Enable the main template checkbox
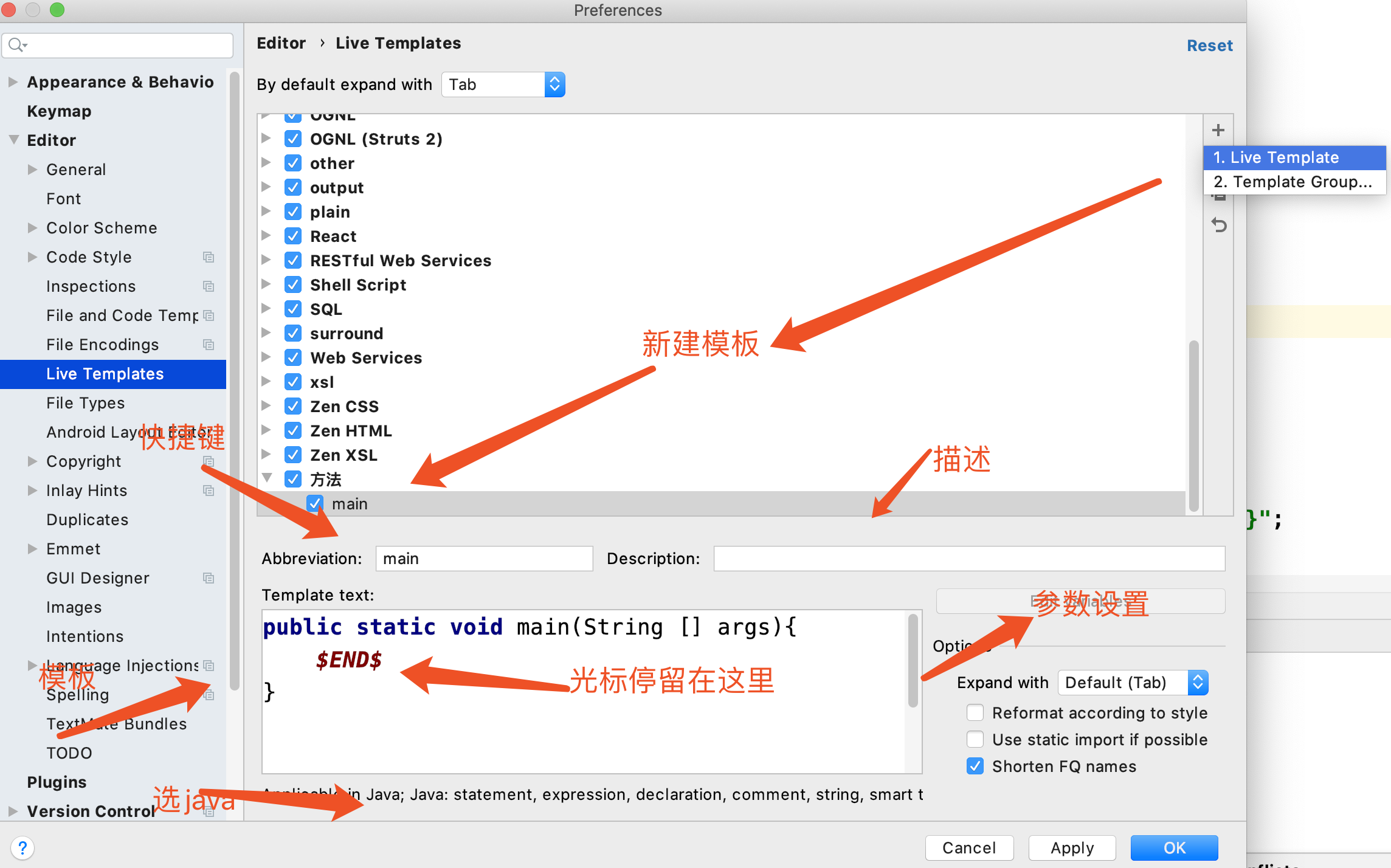 point(313,503)
